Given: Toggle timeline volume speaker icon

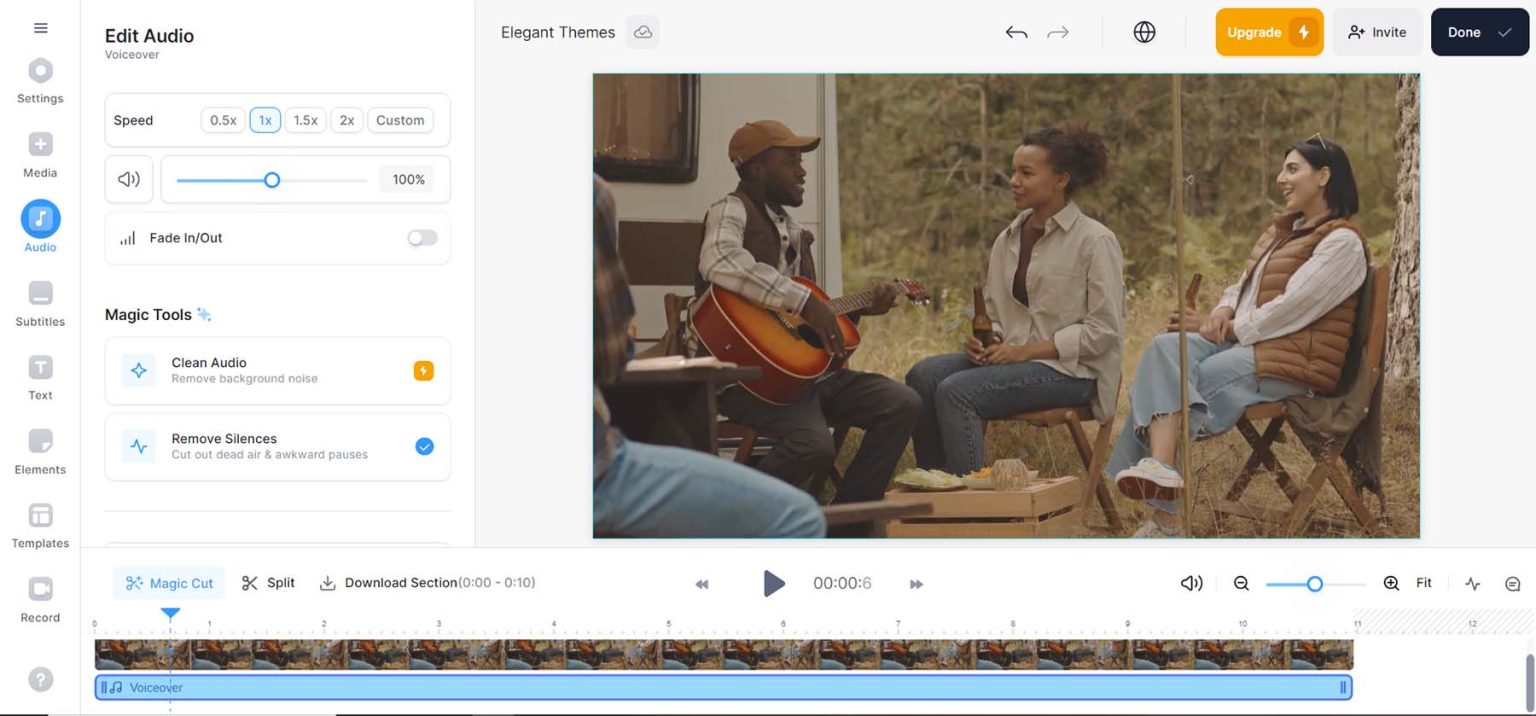Looking at the screenshot, I should coord(1191,583).
